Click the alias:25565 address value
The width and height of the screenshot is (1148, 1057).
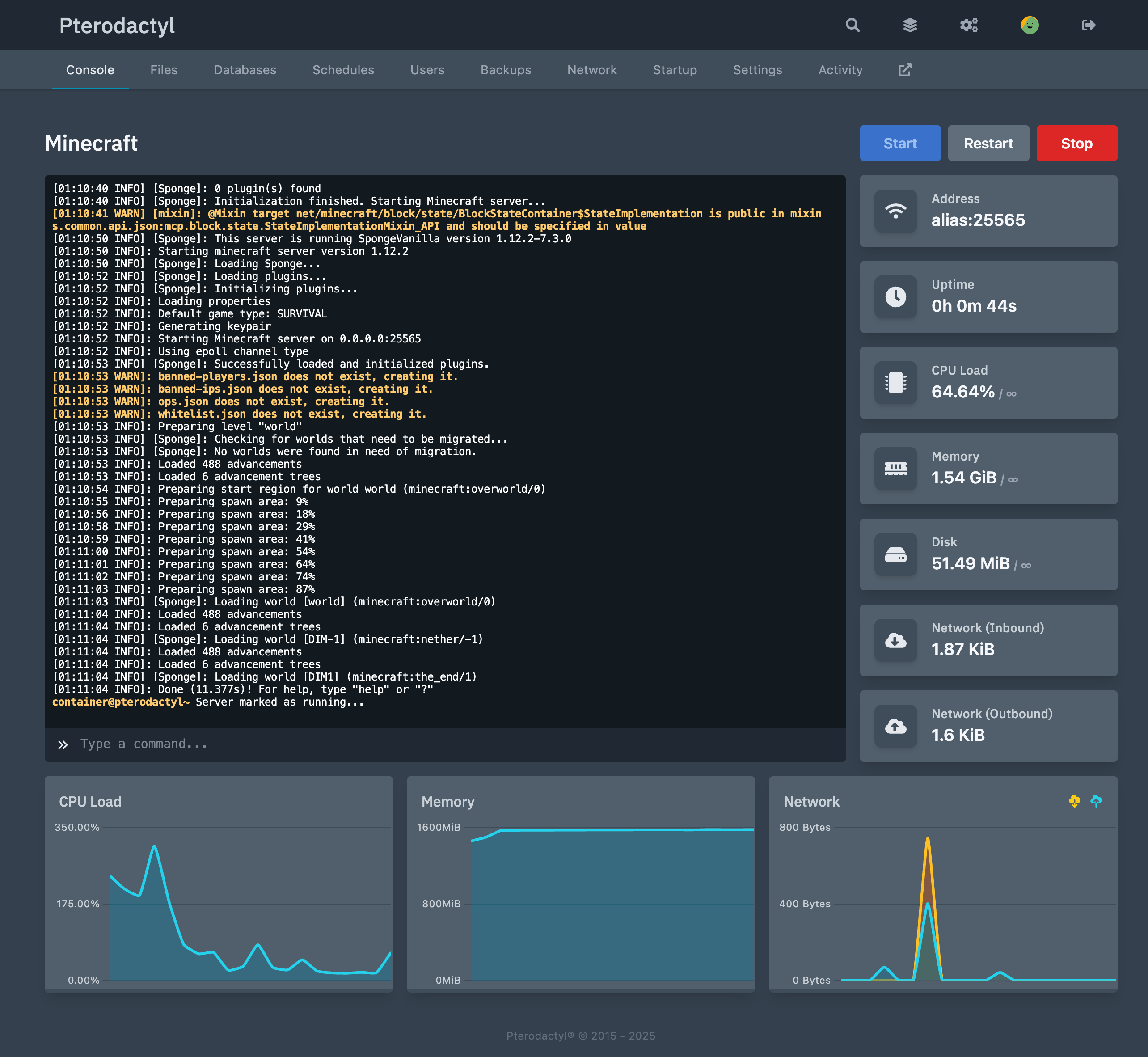978,220
